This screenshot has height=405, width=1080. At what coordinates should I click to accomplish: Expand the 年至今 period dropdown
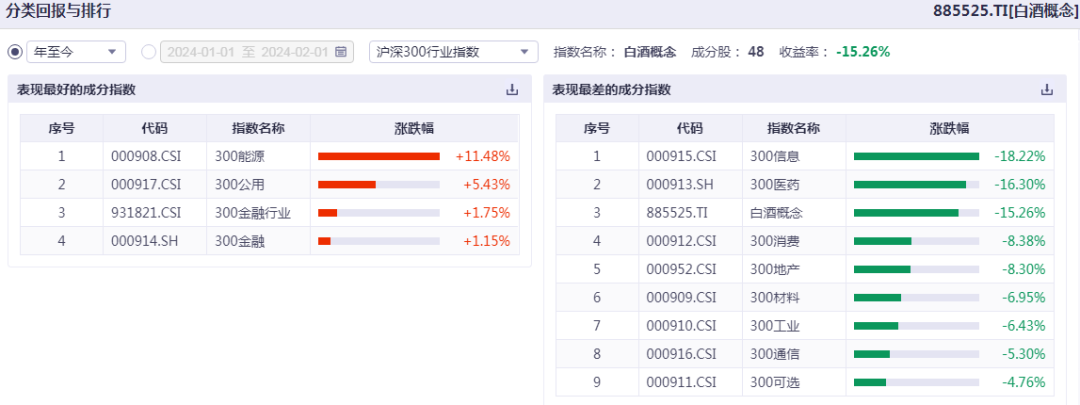[x=76, y=52]
